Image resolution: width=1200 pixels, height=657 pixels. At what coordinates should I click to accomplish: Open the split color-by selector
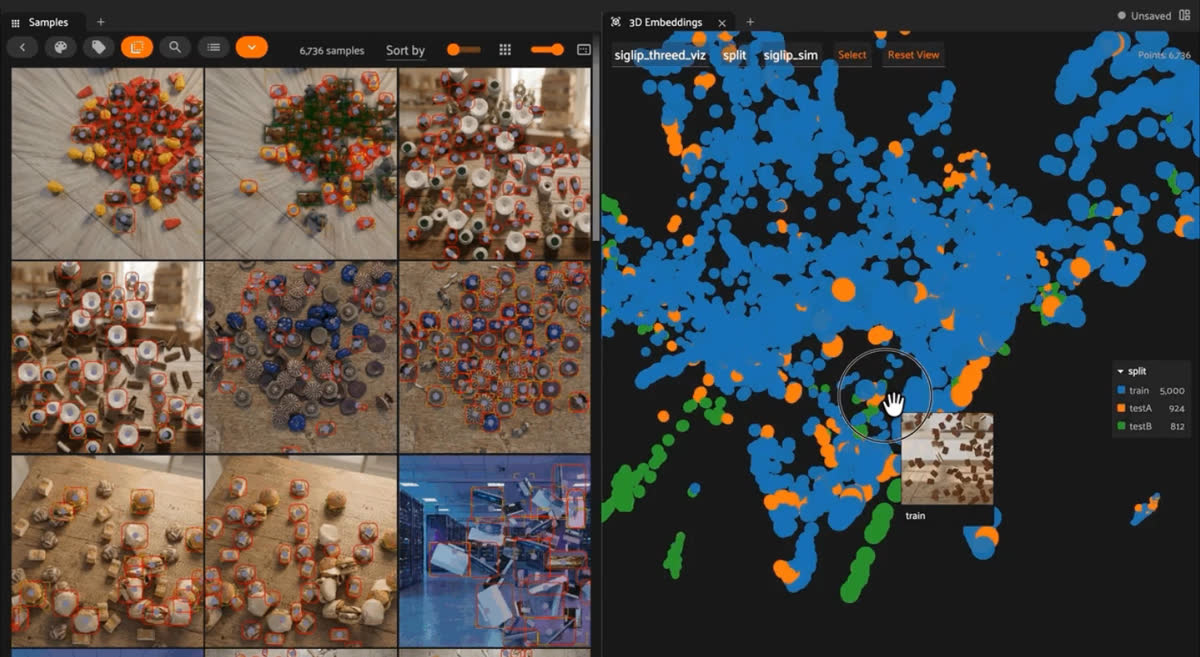tap(734, 55)
